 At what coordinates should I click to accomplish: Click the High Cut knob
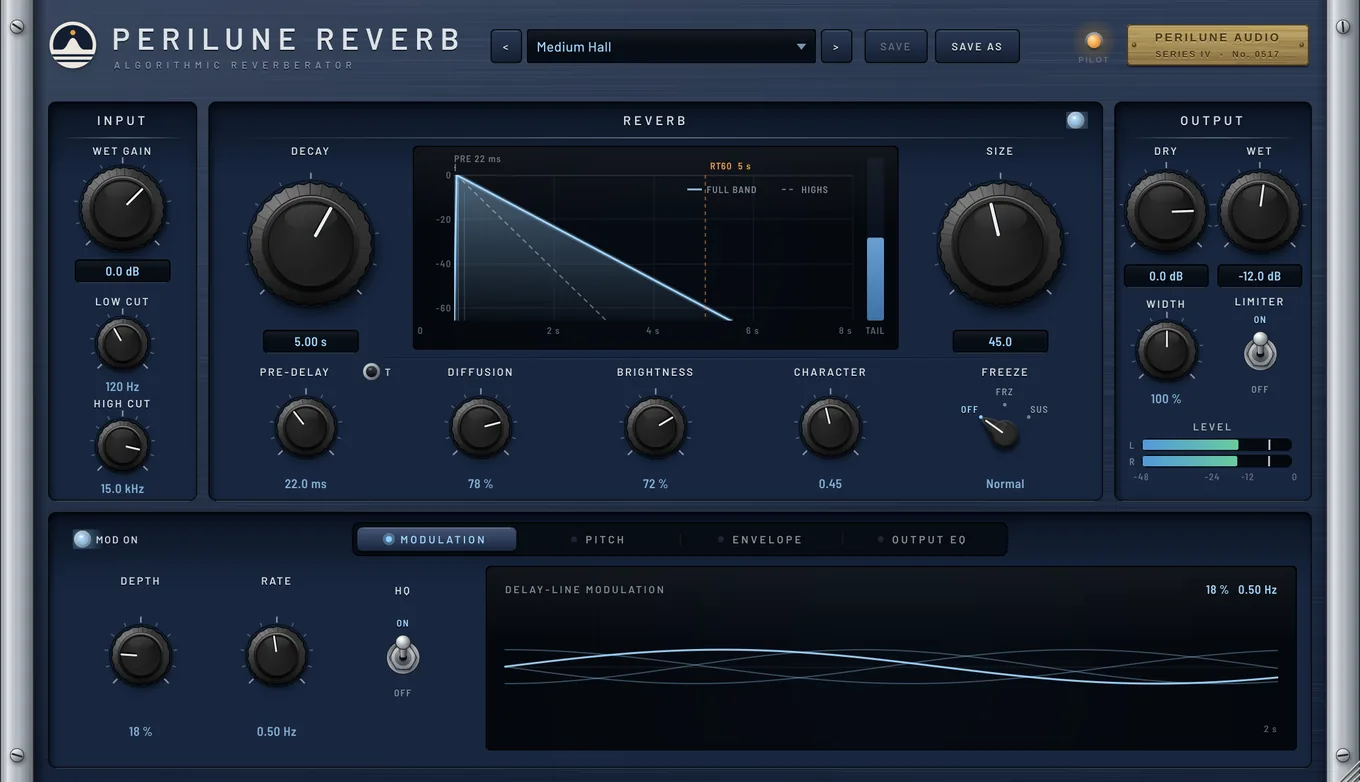122,446
